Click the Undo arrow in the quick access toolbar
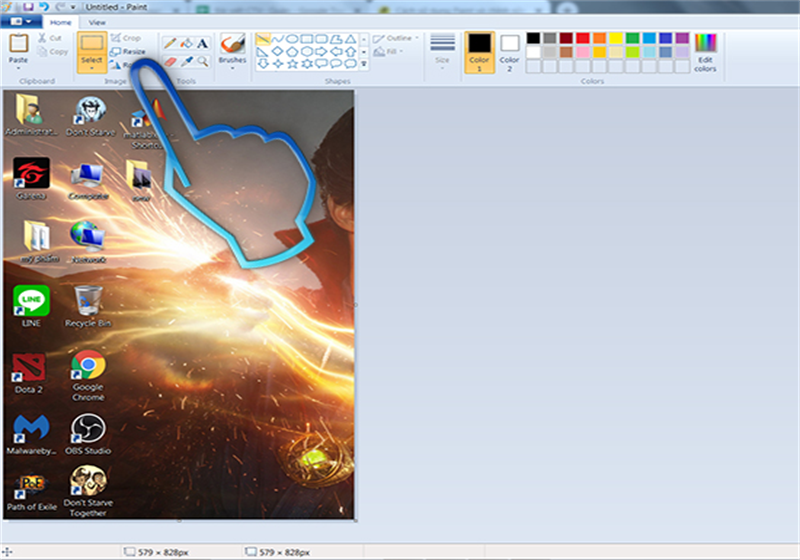This screenshot has width=800, height=560. pyautogui.click(x=44, y=7)
